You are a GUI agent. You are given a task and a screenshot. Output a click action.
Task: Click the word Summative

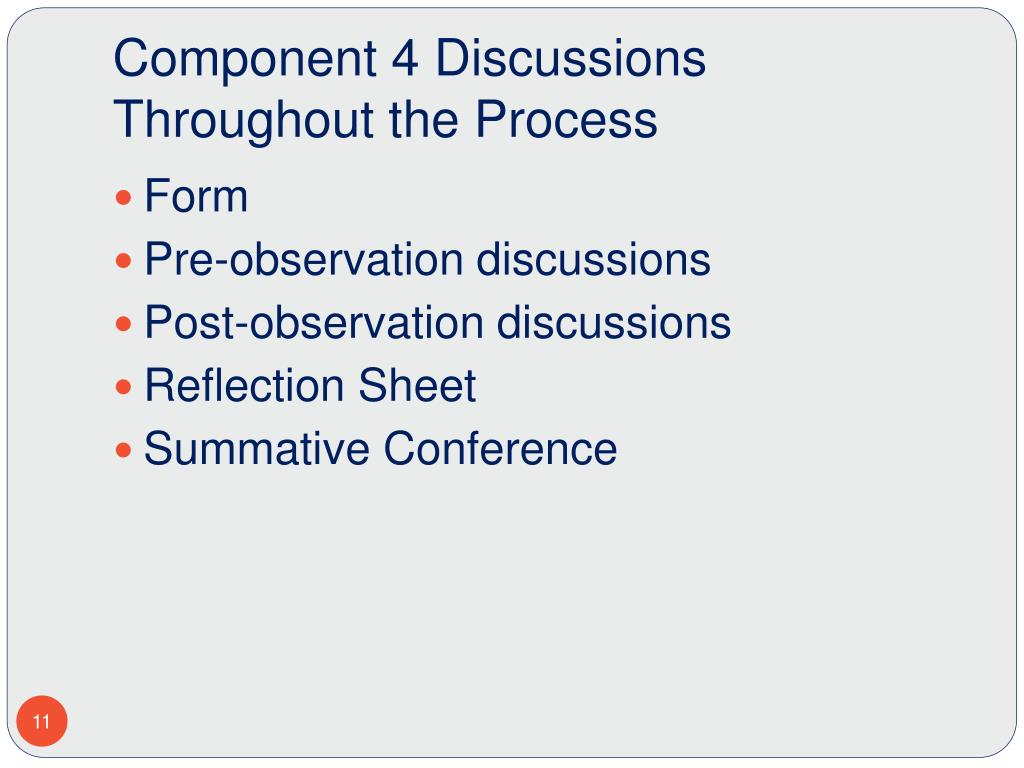(257, 449)
